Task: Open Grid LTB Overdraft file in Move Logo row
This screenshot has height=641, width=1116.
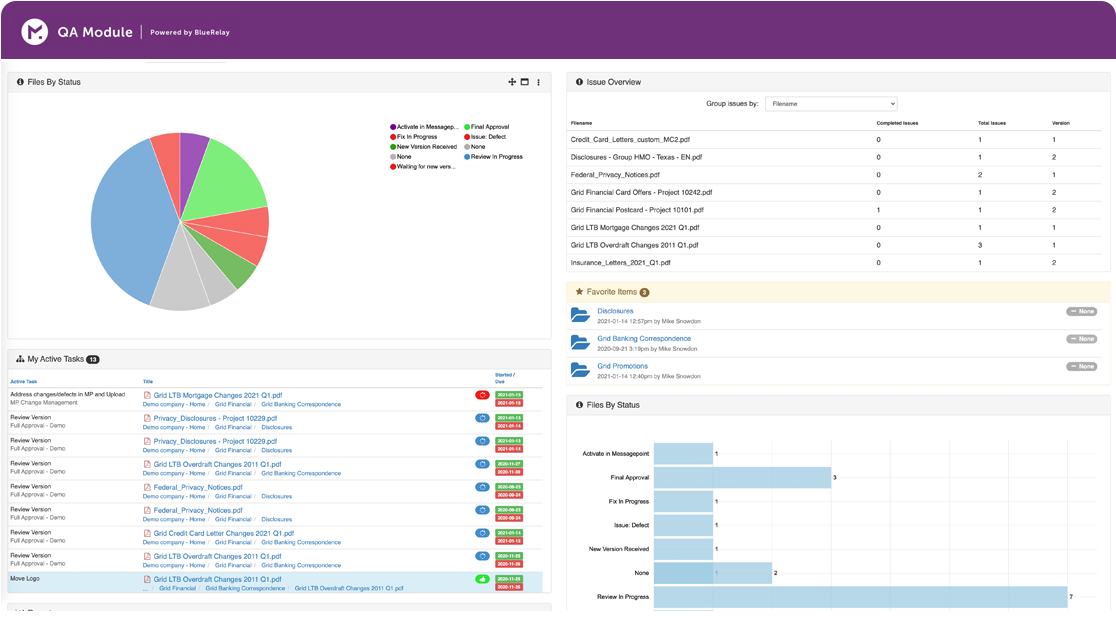Action: coord(217,579)
